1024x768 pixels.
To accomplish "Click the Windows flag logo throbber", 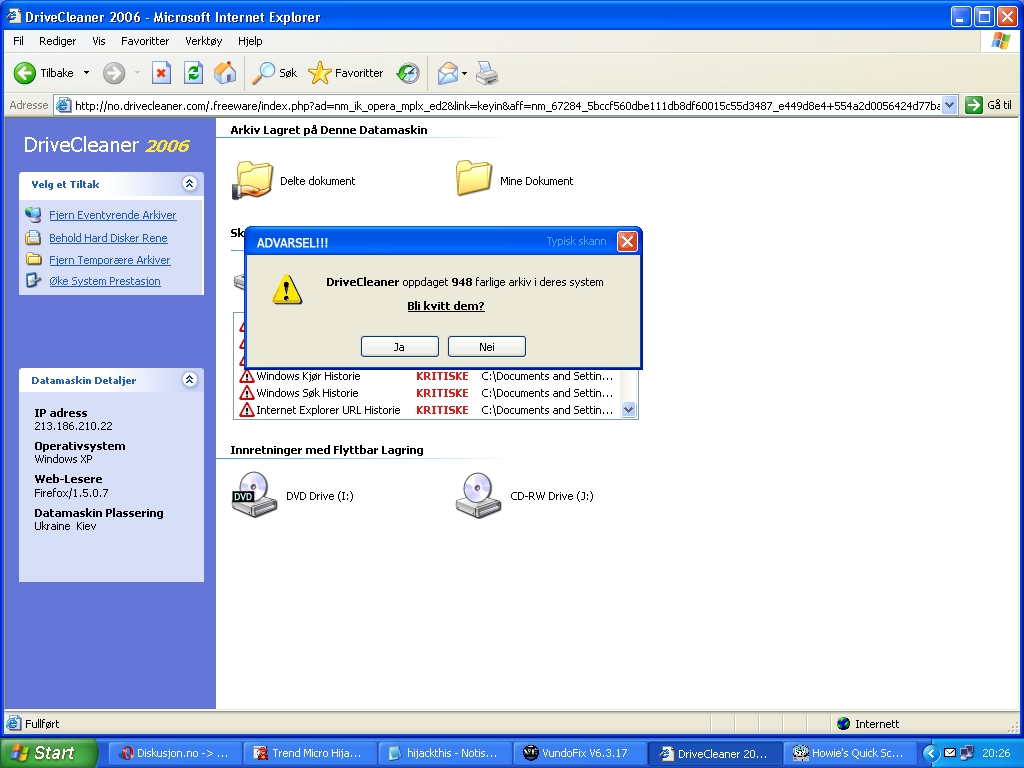I will (x=1000, y=40).
